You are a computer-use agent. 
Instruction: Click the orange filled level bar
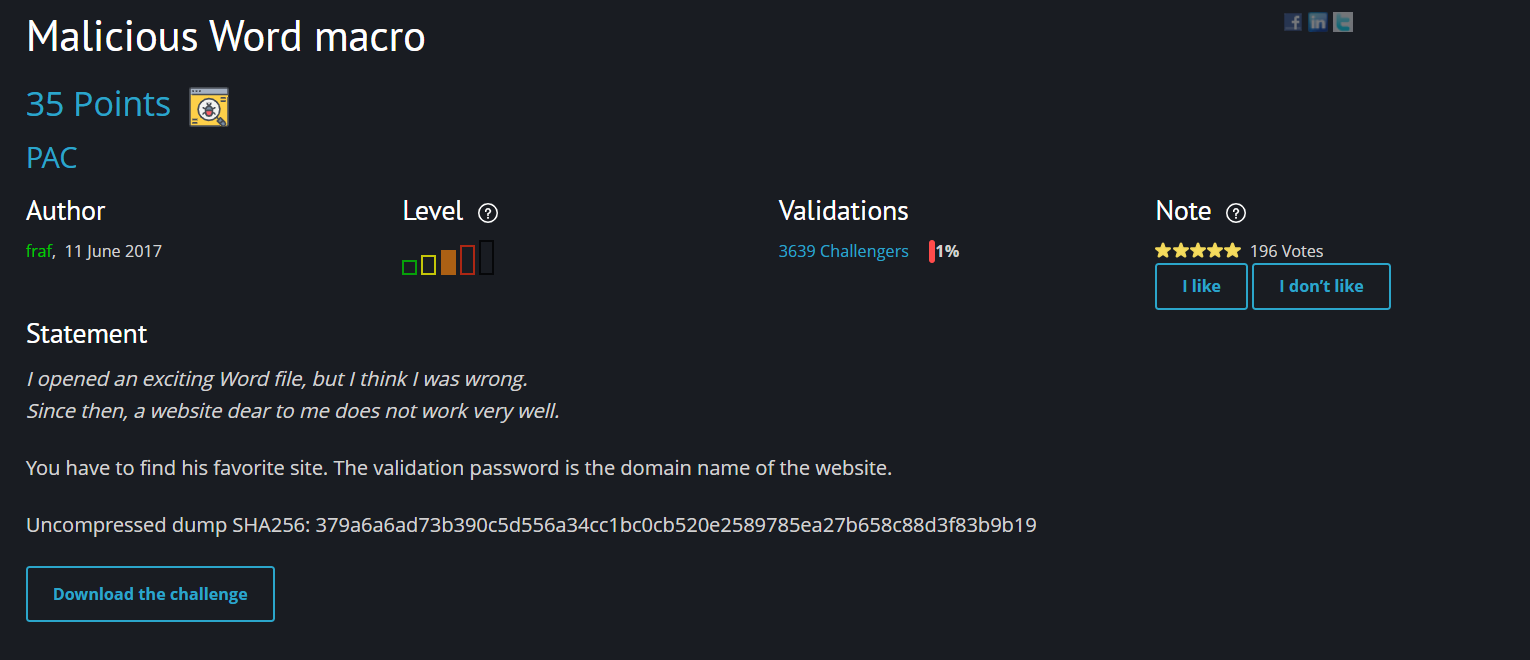(448, 262)
